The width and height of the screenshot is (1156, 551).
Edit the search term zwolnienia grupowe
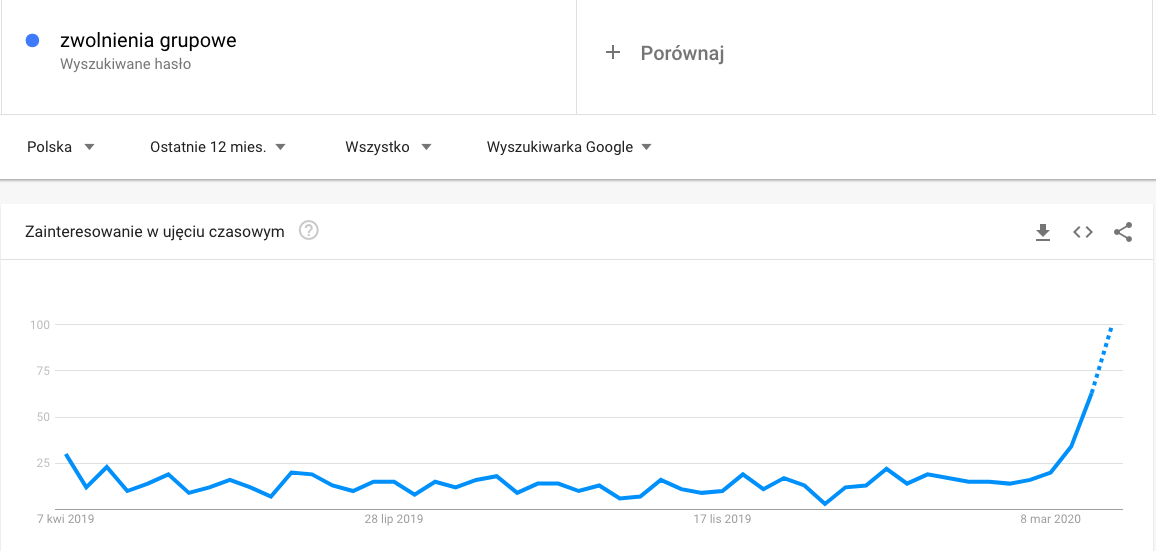148,41
